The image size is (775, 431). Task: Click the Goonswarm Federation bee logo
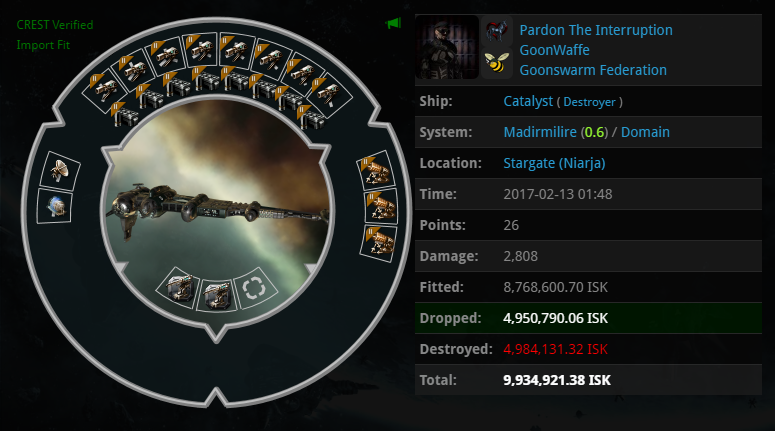[x=496, y=63]
